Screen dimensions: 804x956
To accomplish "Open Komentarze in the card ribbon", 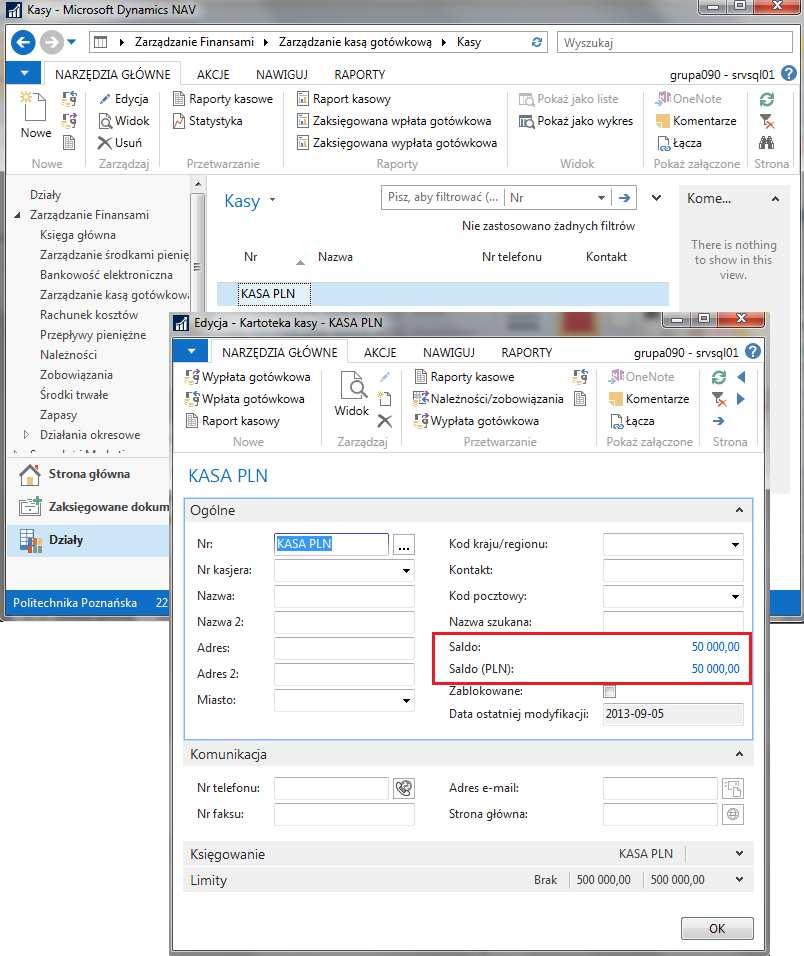I will [649, 399].
